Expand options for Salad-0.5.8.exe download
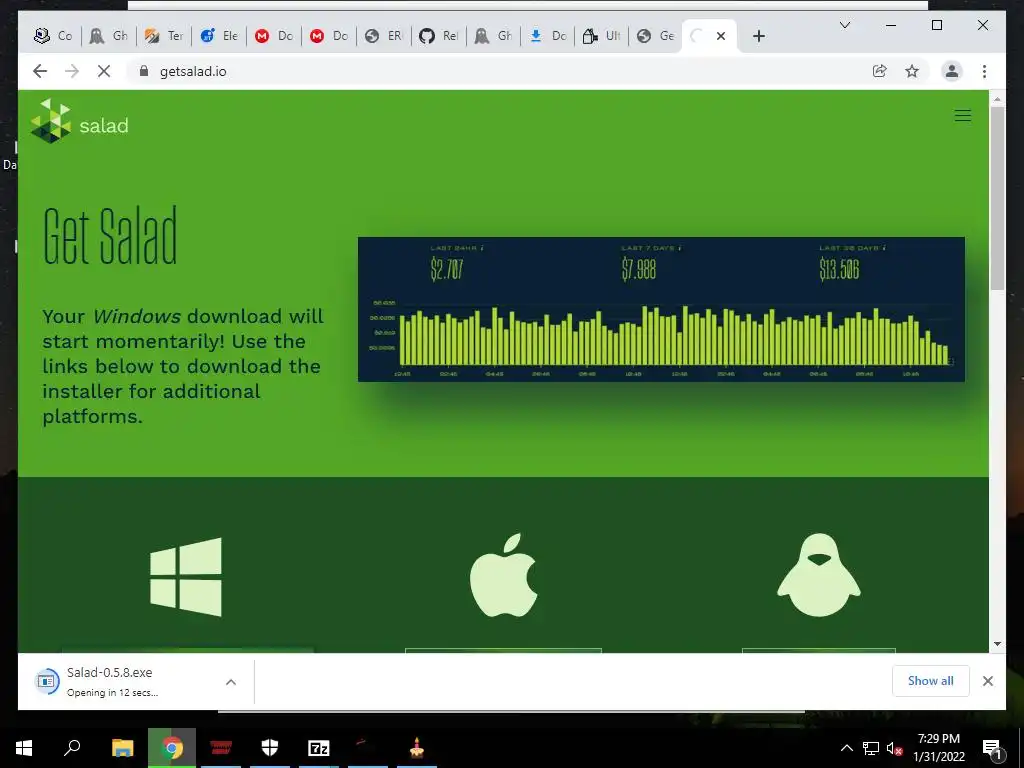Image resolution: width=1024 pixels, height=768 pixels. (231, 682)
